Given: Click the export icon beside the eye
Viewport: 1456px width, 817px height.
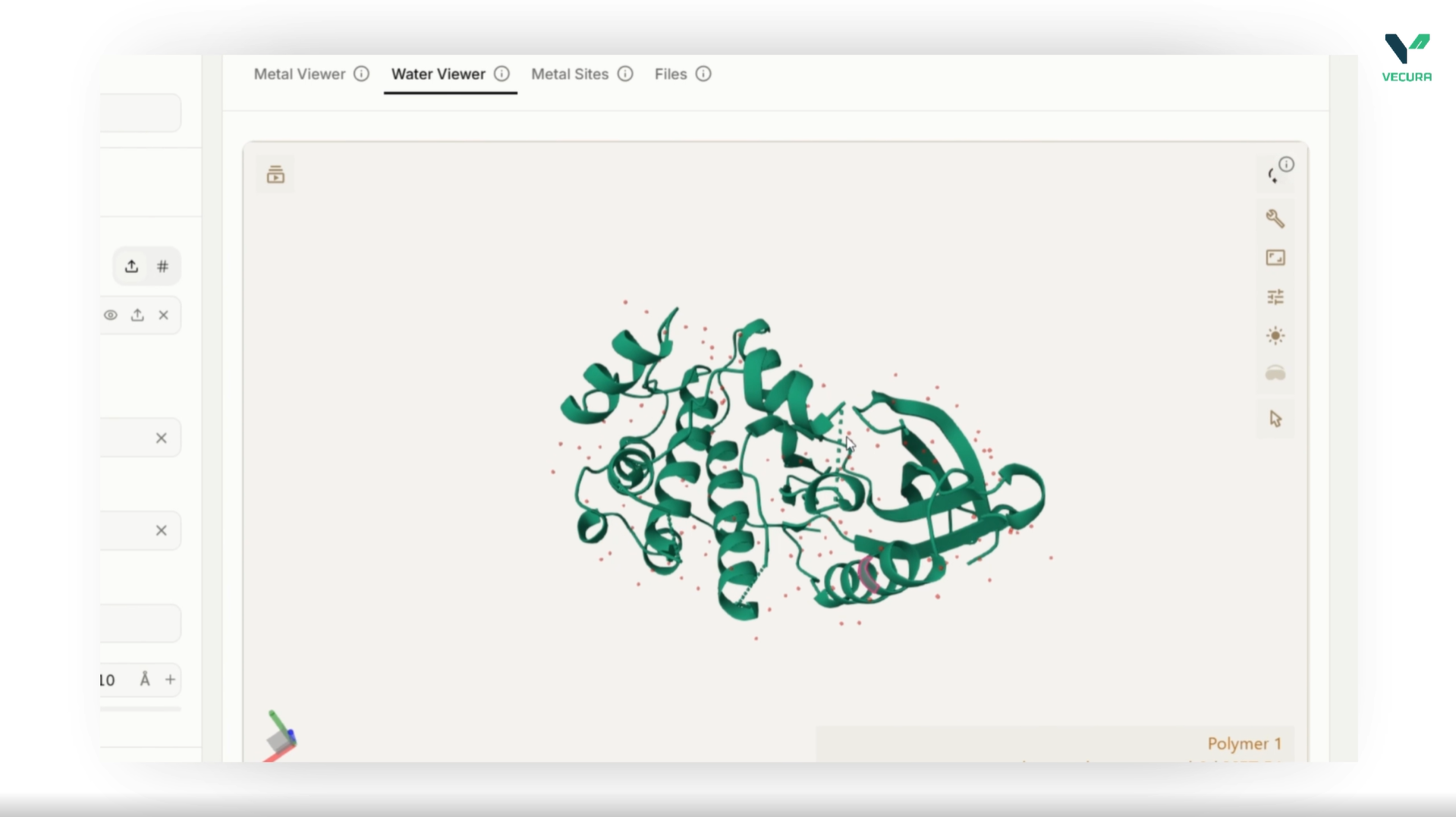Looking at the screenshot, I should (x=137, y=315).
